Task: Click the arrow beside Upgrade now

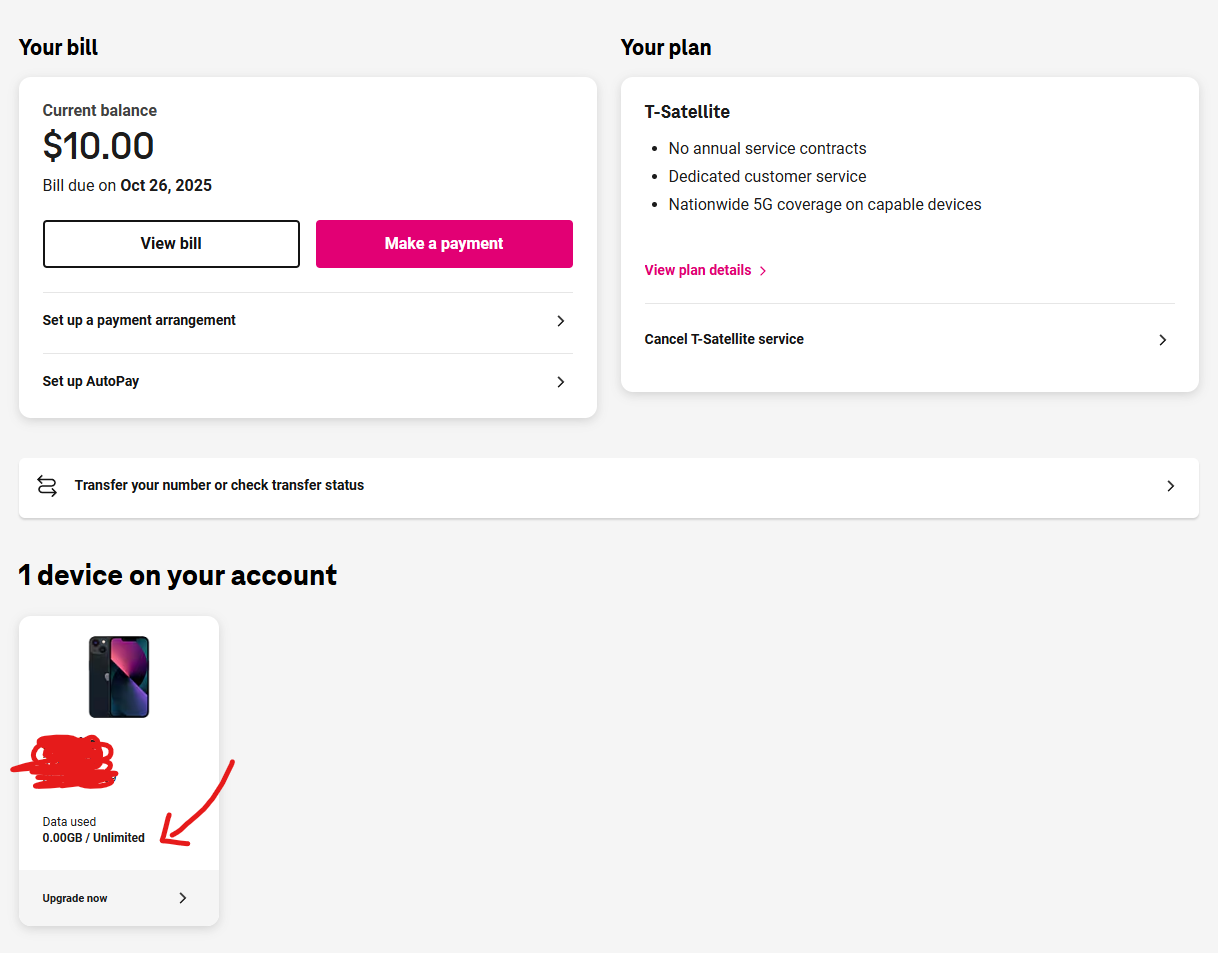Action: pyautogui.click(x=183, y=898)
